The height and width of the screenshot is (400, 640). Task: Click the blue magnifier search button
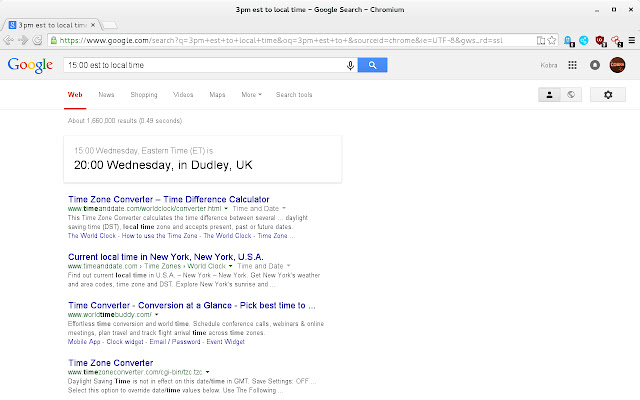tap(372, 65)
